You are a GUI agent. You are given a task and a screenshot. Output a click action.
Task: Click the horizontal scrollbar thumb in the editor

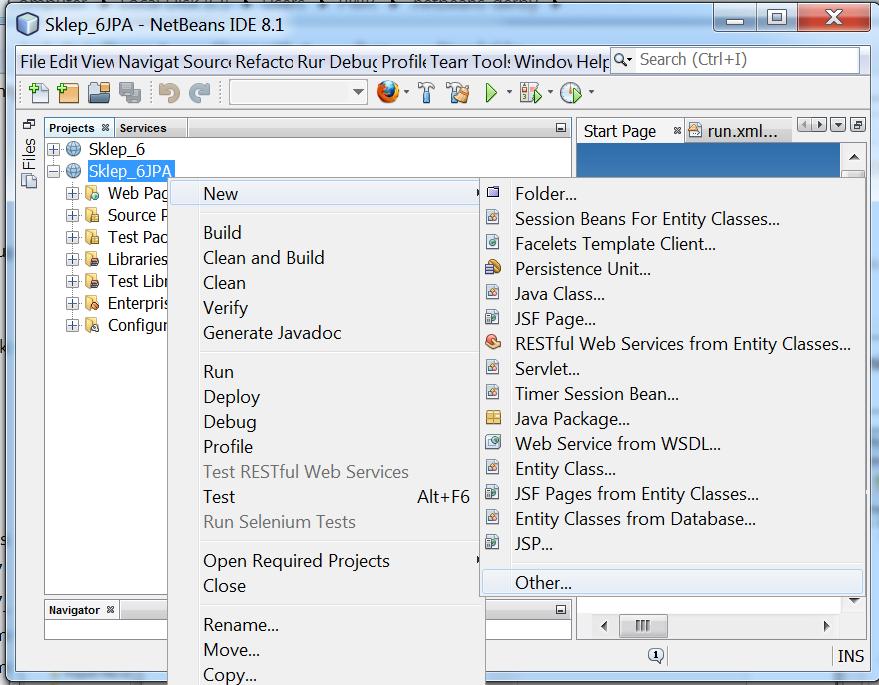pyautogui.click(x=643, y=626)
